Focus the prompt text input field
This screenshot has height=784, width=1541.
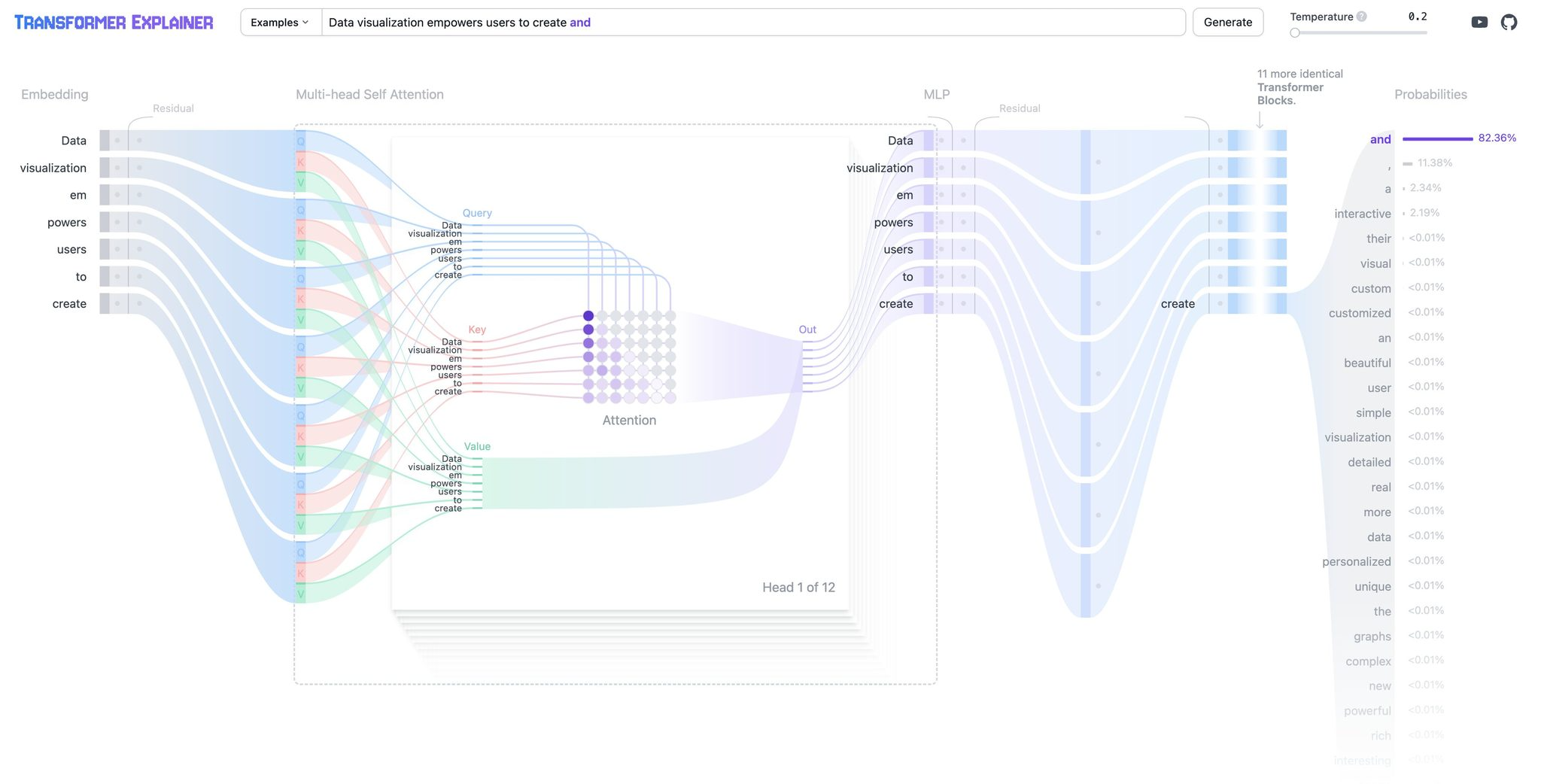752,23
